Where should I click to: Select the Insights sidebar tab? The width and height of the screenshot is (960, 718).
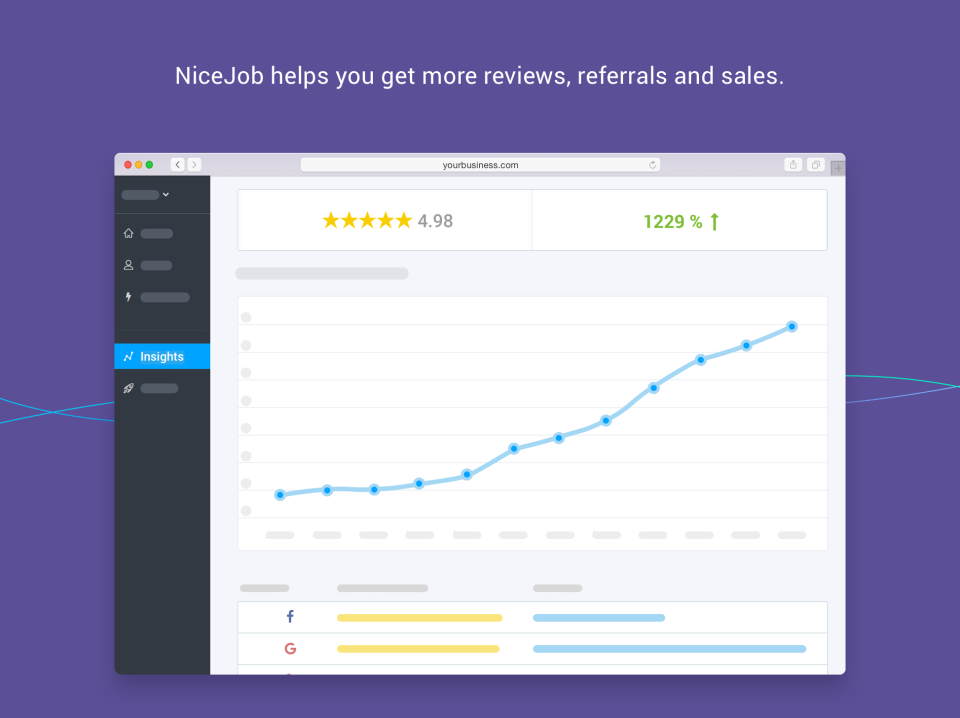(162, 356)
